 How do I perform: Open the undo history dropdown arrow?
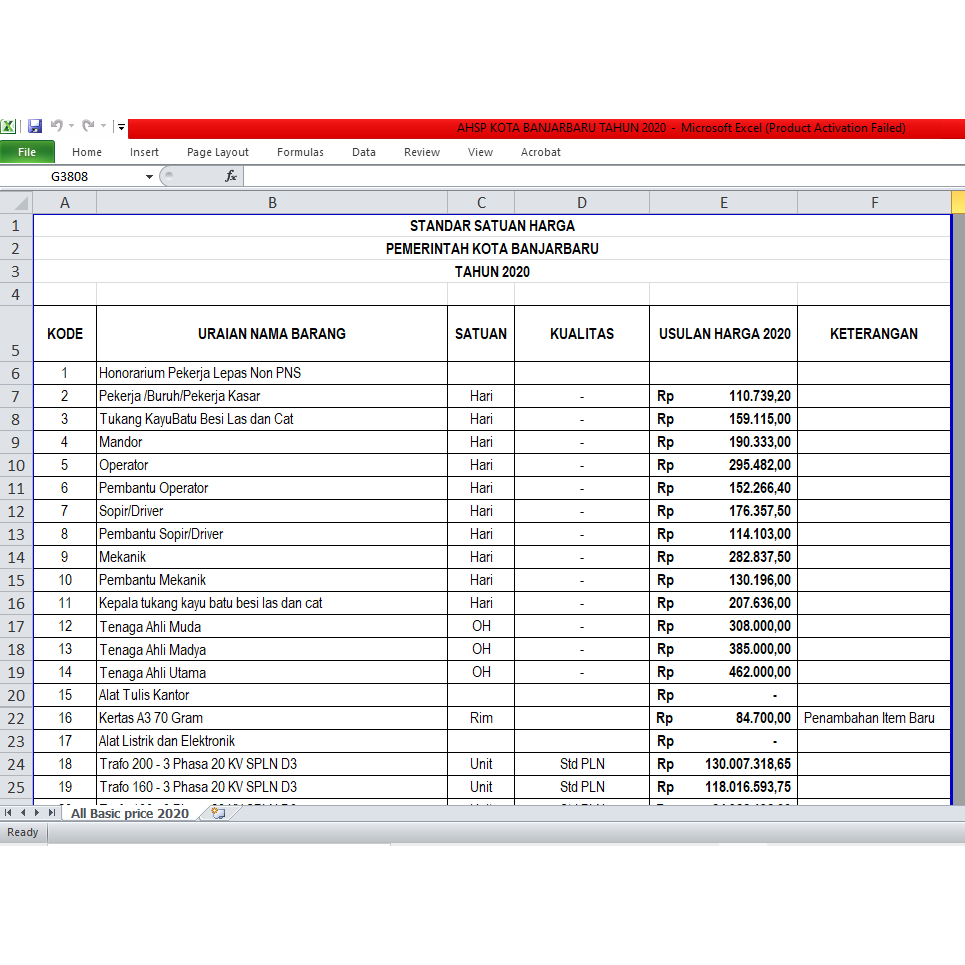point(71,126)
